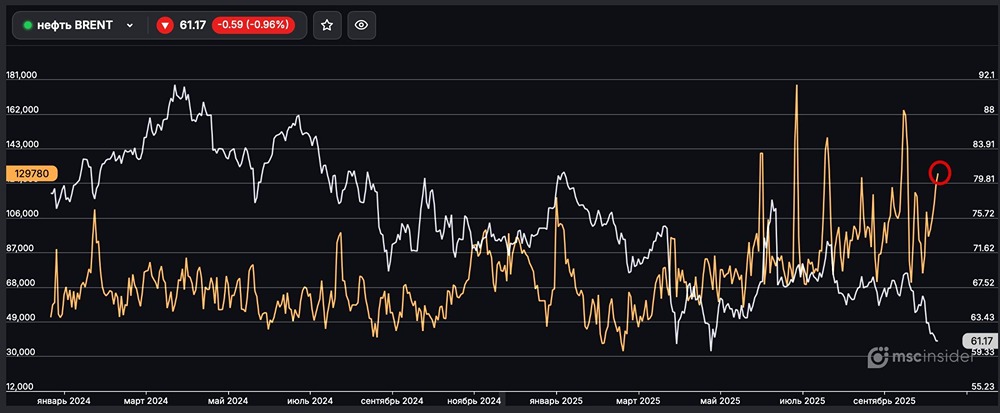1000x413 pixels.
Task: Click the 83.91 right-axis value
Action: click(x=985, y=144)
